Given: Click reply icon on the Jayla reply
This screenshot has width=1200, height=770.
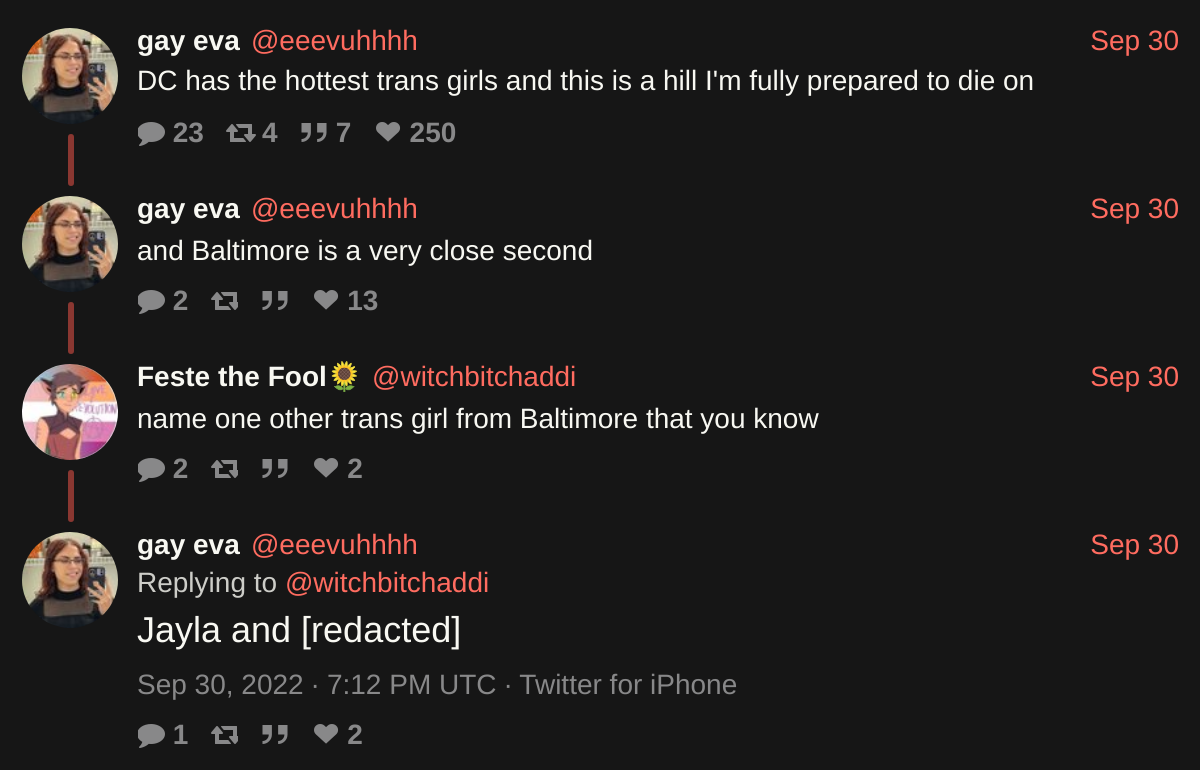Looking at the screenshot, I should tap(151, 735).
